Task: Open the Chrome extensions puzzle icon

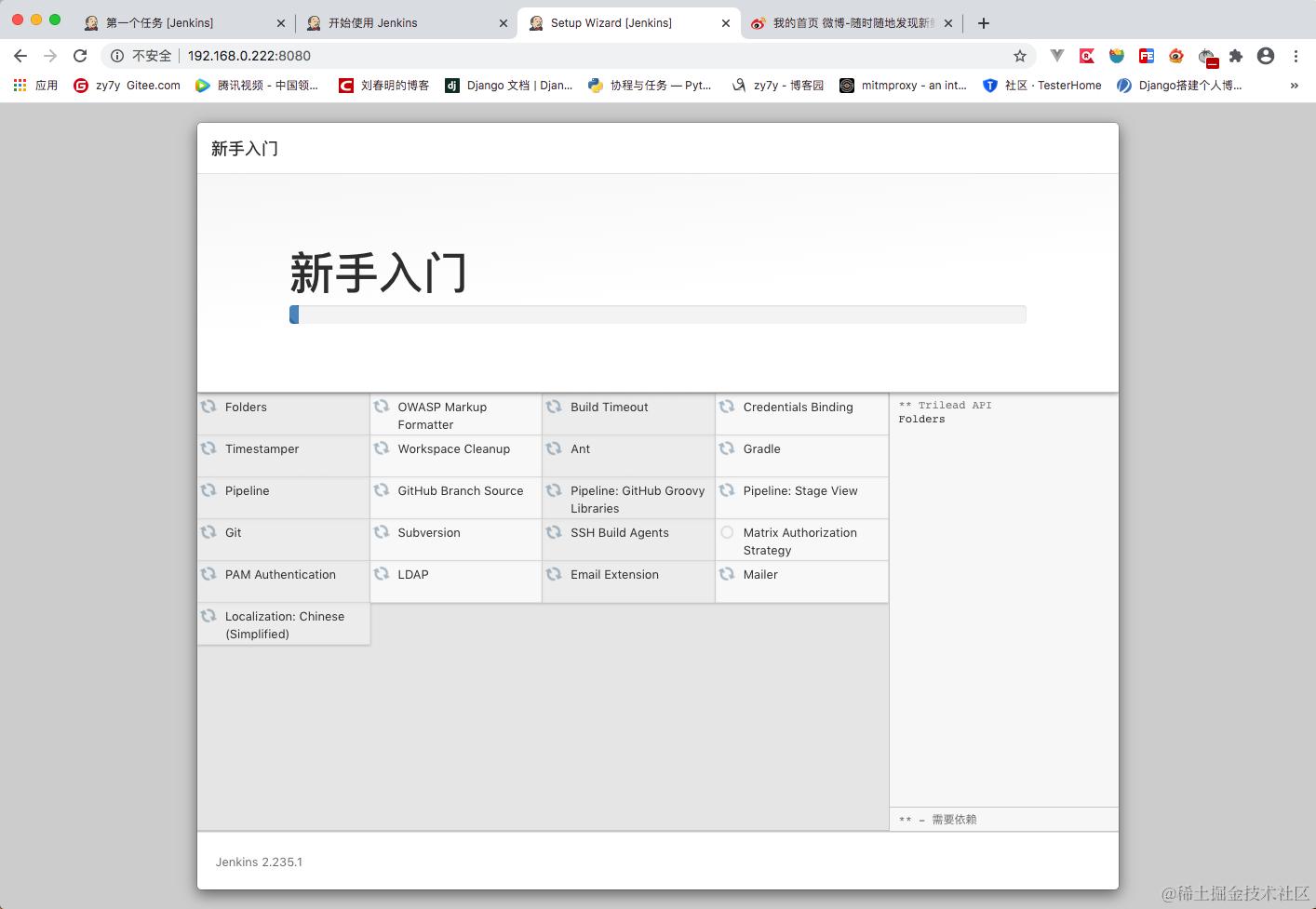Action: click(x=1236, y=56)
